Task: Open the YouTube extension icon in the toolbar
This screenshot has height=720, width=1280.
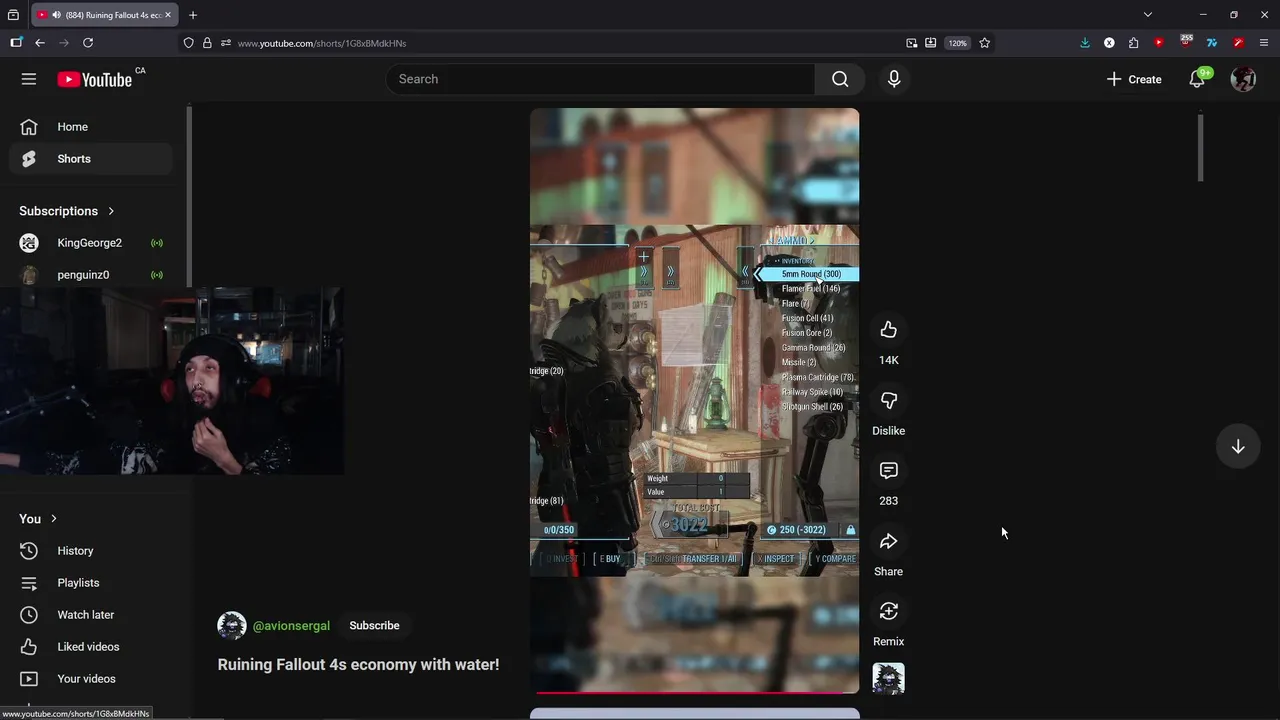Action: pyautogui.click(x=1159, y=43)
